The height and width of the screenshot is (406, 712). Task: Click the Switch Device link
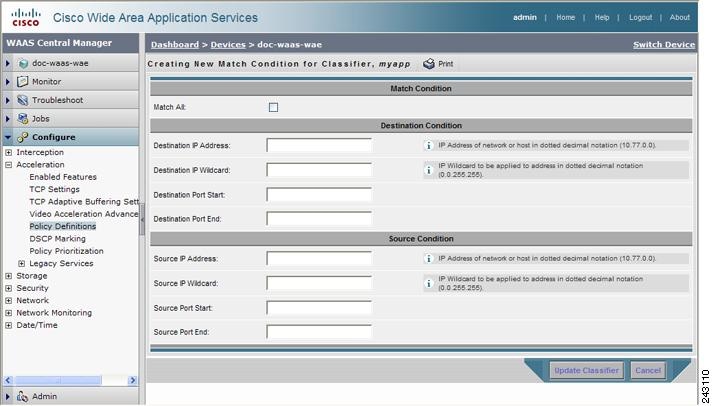(664, 45)
